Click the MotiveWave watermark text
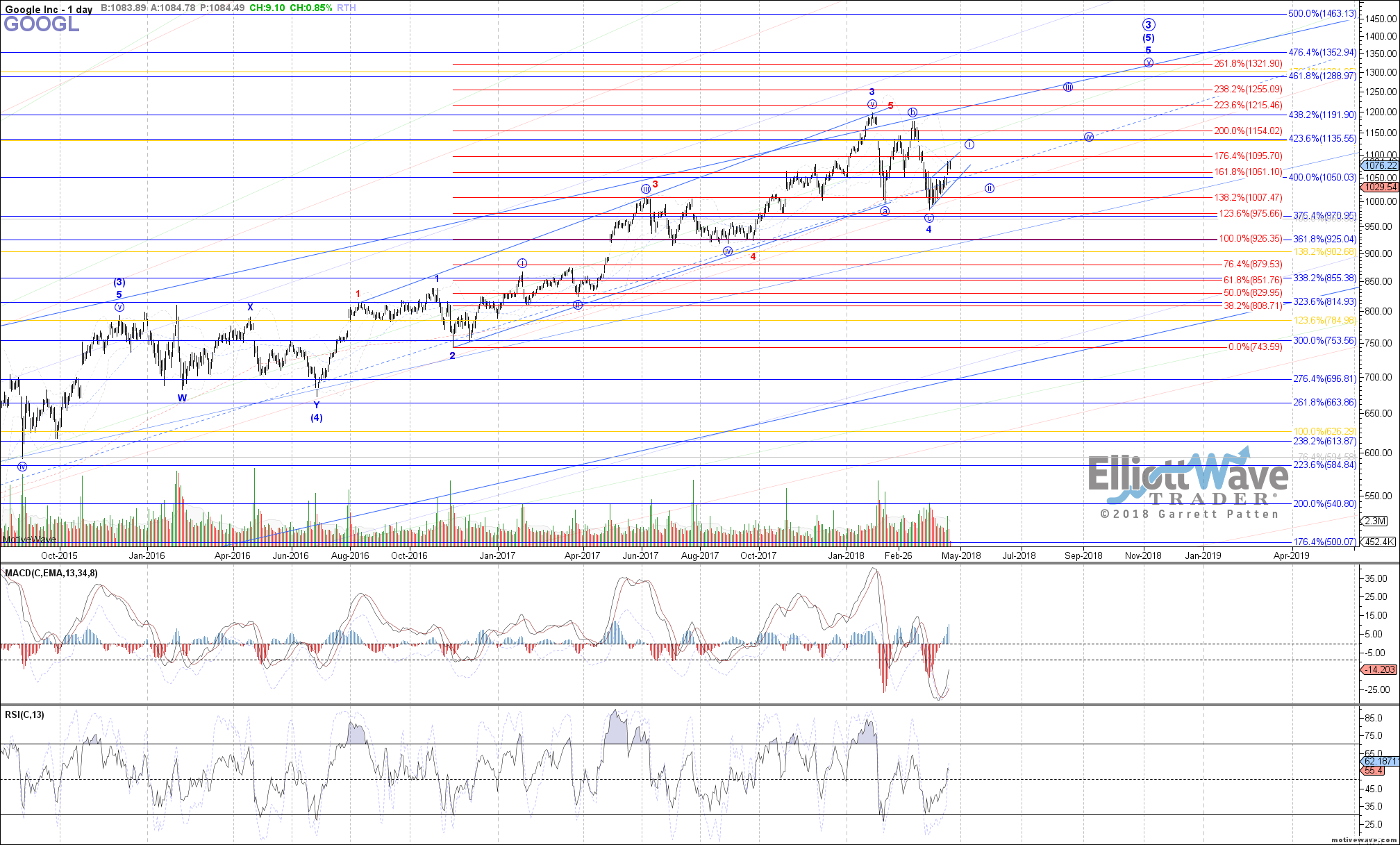The width and height of the screenshot is (1400, 845). (x=29, y=539)
